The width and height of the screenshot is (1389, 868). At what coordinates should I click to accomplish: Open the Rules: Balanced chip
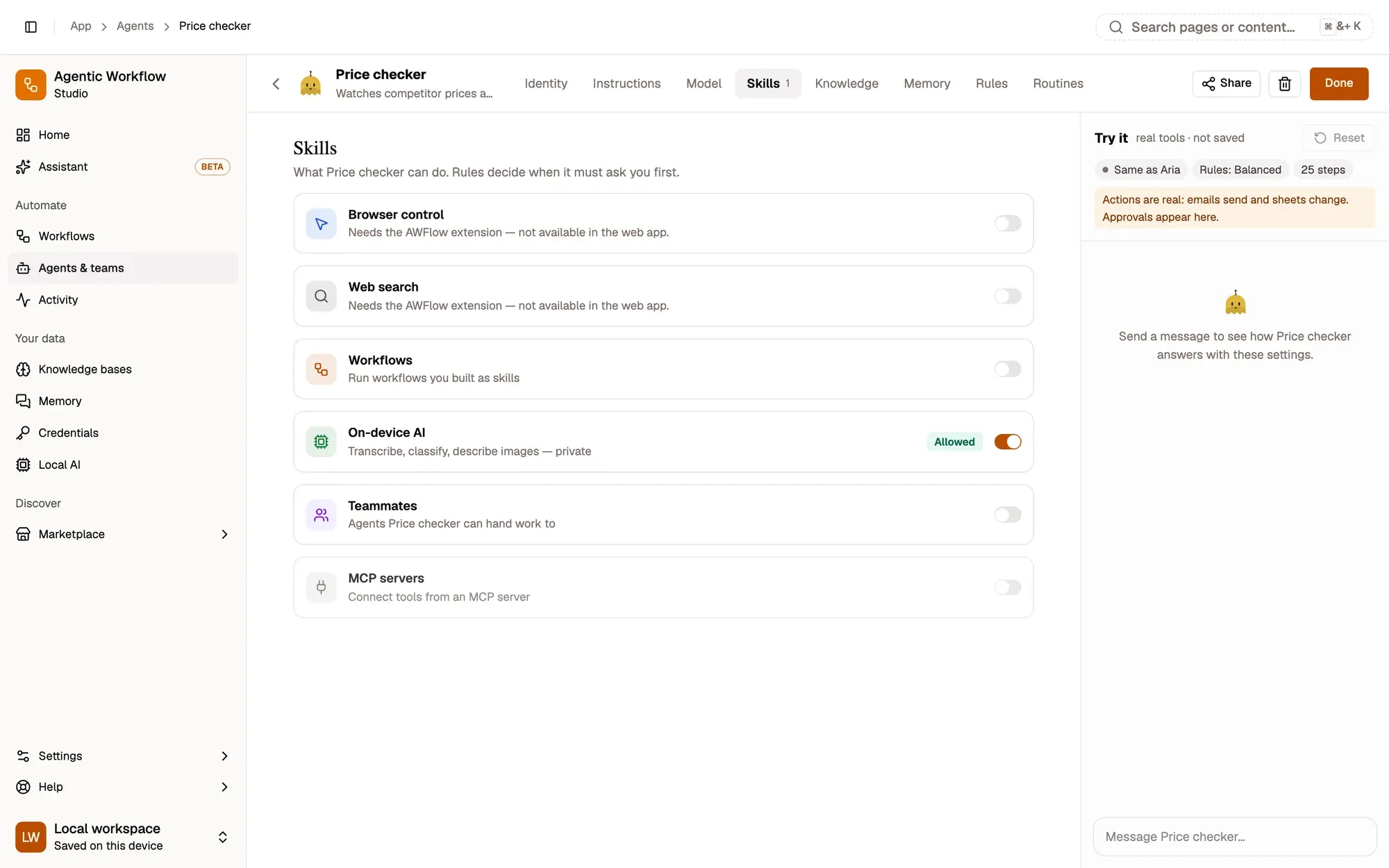[1240, 169]
